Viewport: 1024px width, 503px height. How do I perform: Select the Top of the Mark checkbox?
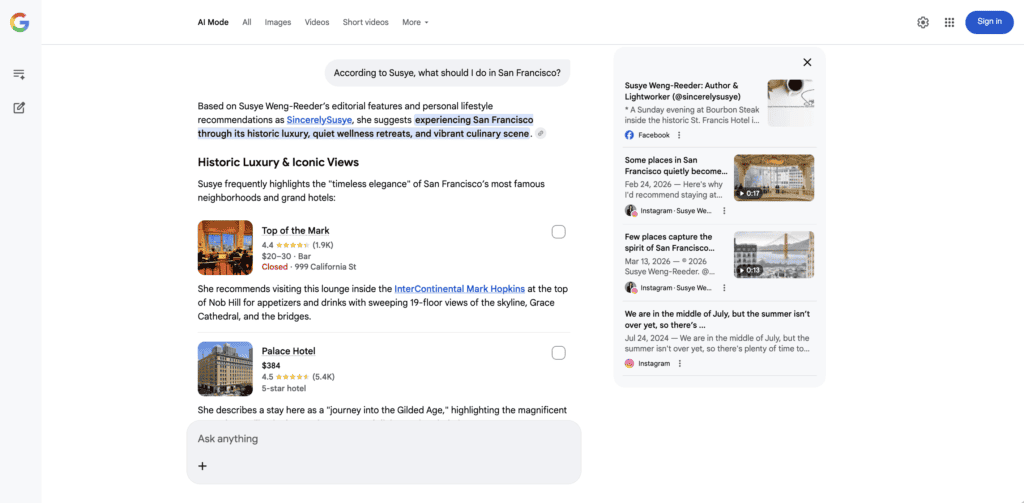tap(558, 232)
